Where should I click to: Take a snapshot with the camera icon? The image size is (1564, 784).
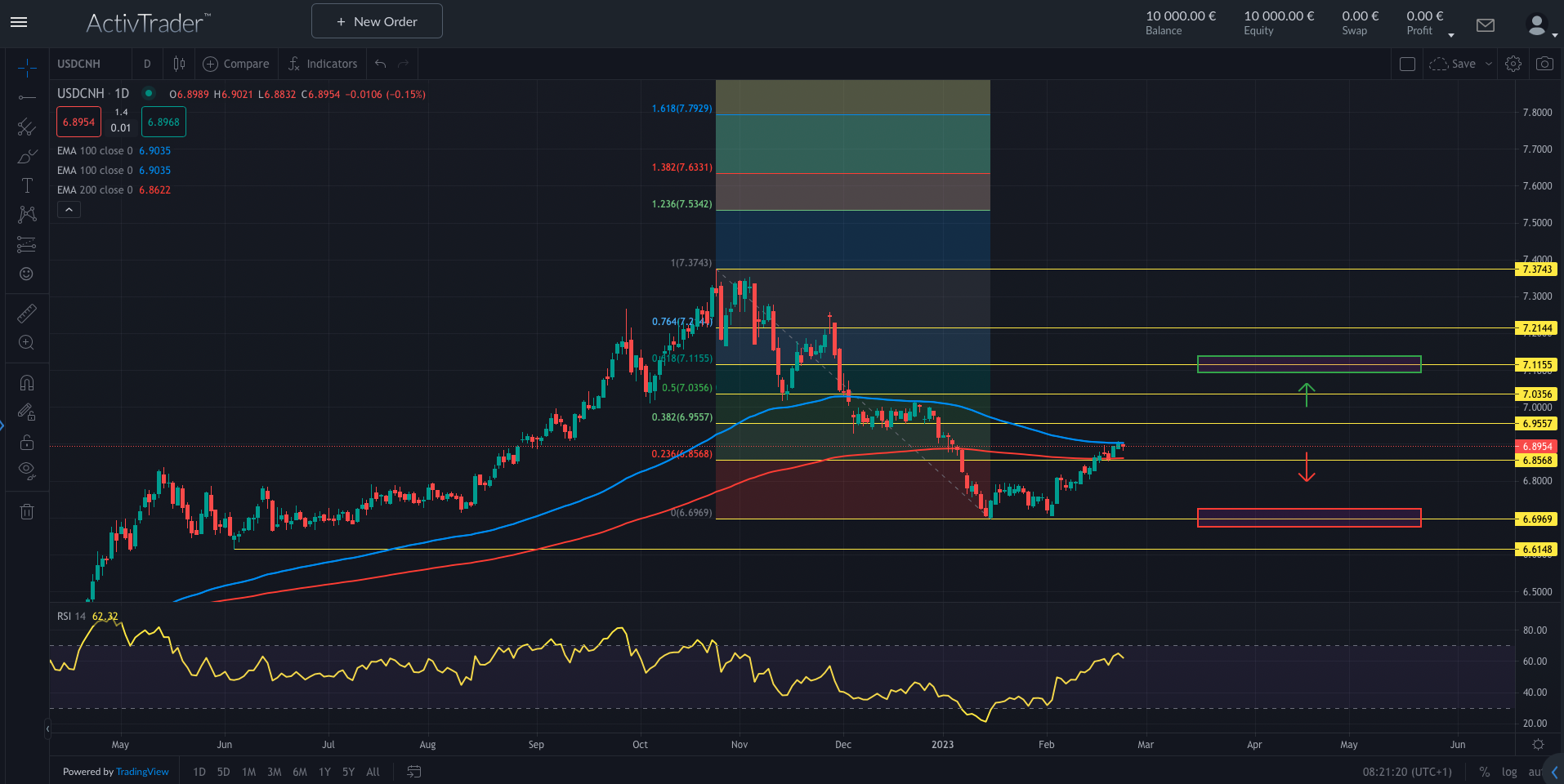(x=1544, y=63)
